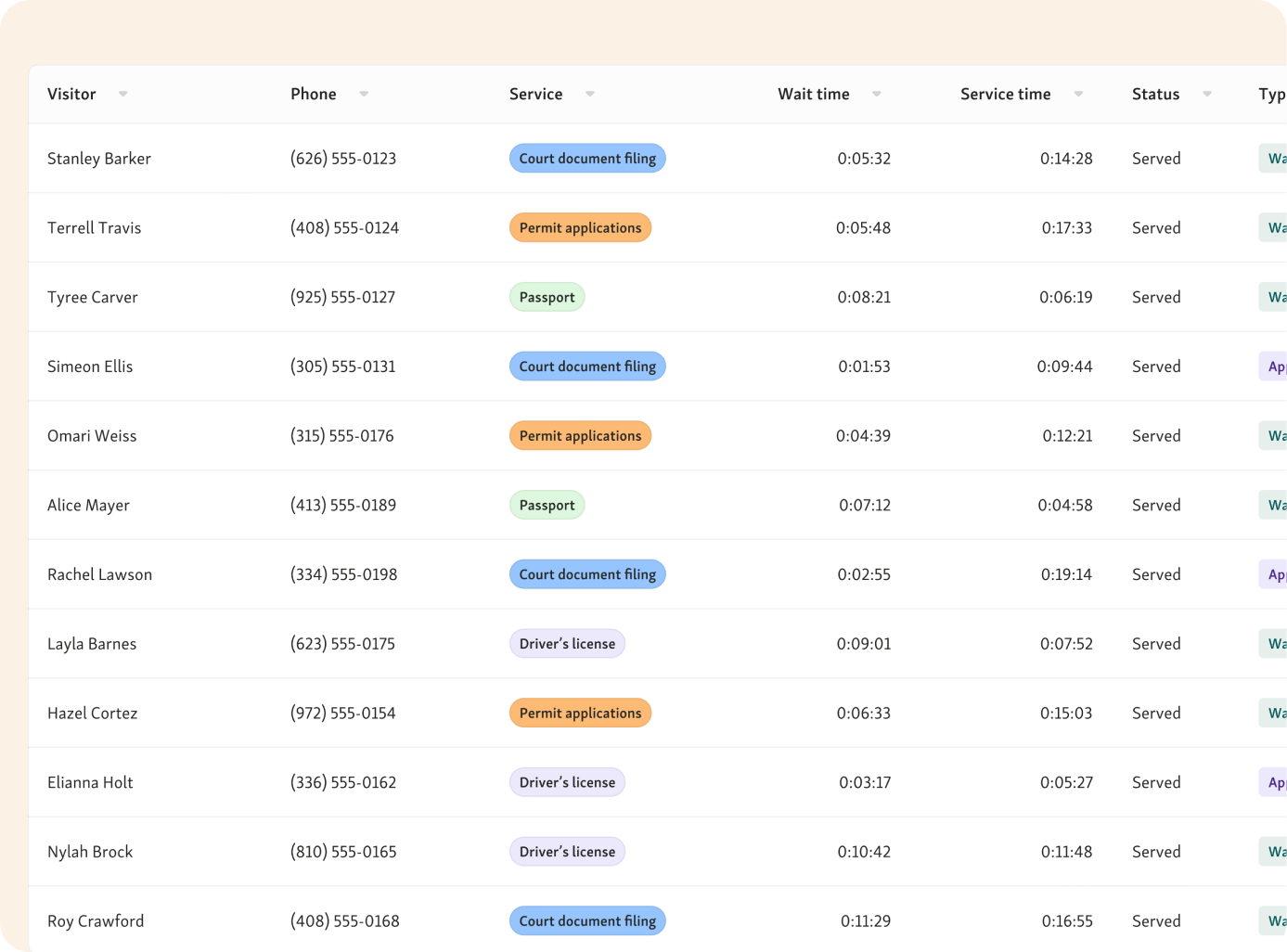Select the Court document filing tag for Stanley Barker
The width and height of the screenshot is (1287, 952).
587,158
